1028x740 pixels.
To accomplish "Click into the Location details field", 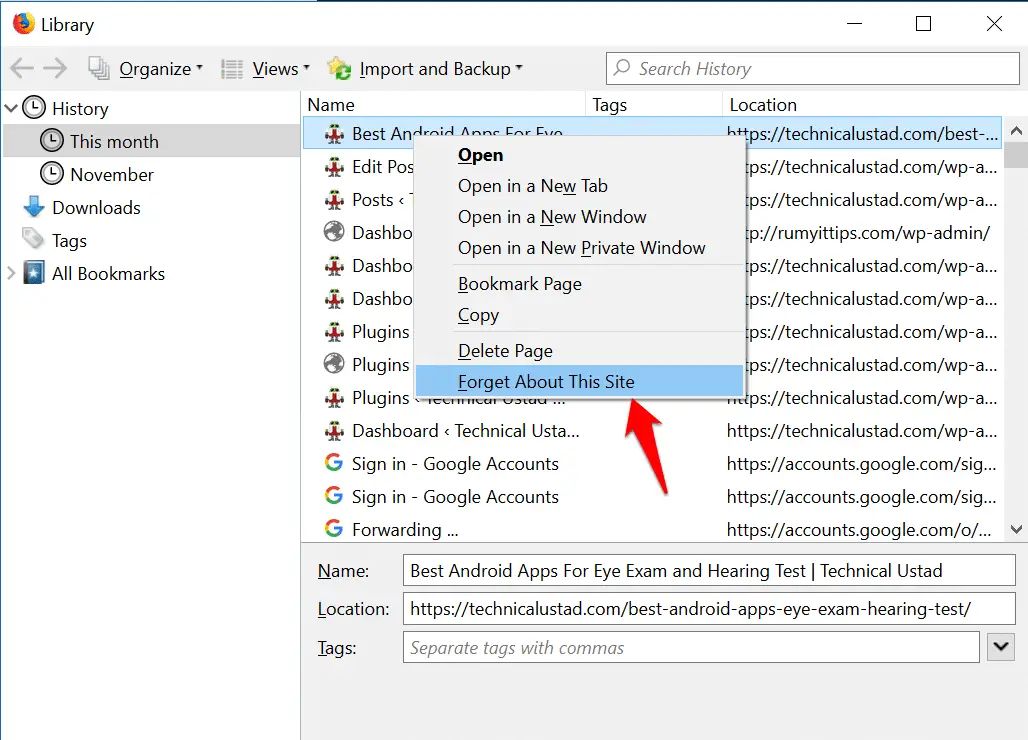I will tap(709, 609).
